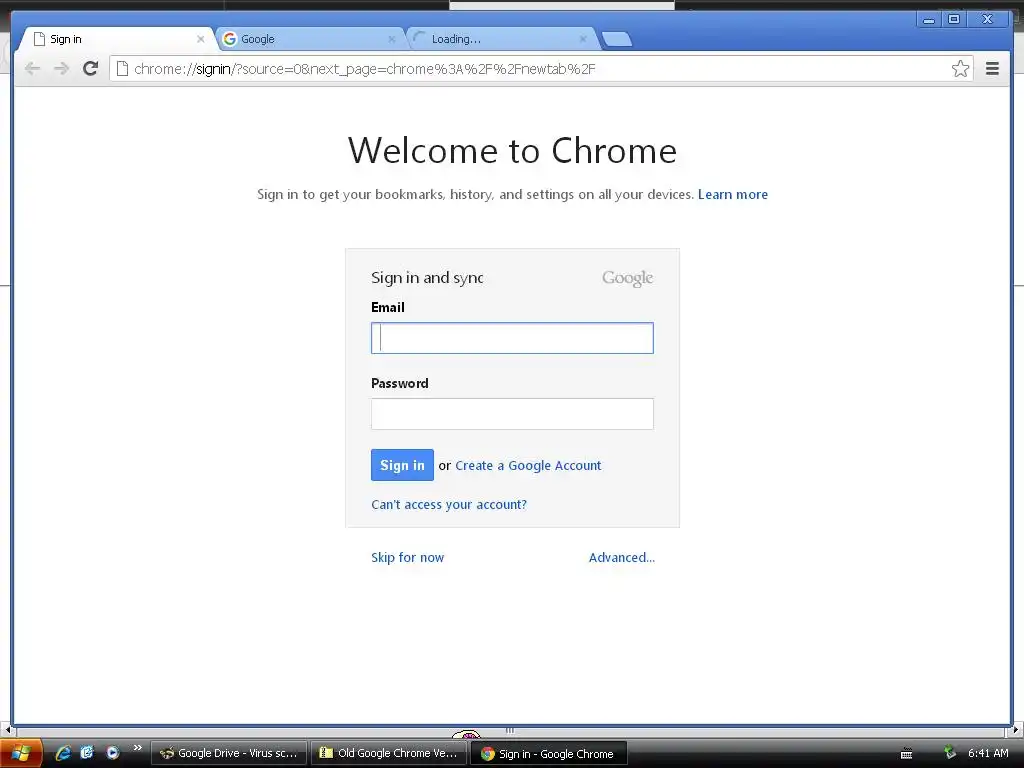Restore down the Chrome window
Viewport: 1024px width, 768px height.
tap(953, 20)
